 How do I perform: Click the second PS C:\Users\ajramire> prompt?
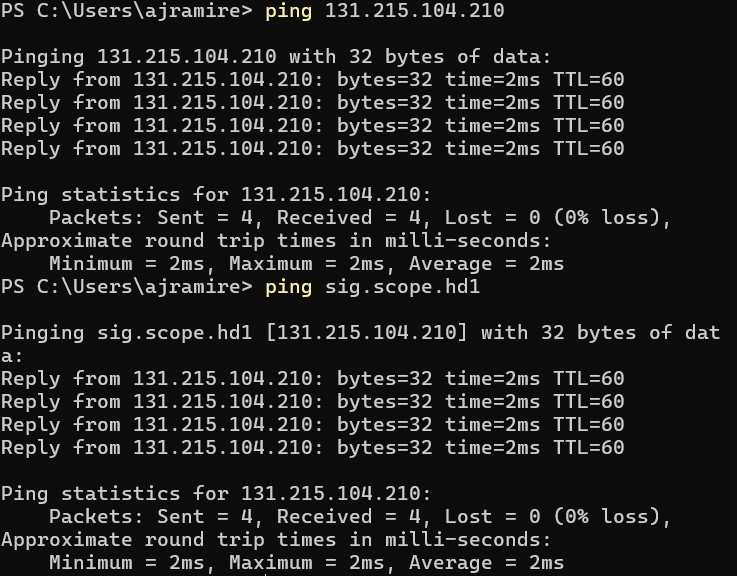pos(127,287)
